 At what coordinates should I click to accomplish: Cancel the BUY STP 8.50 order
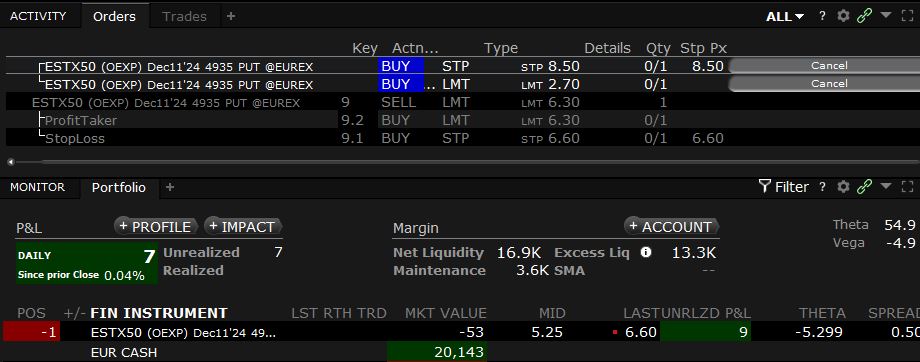point(824,66)
